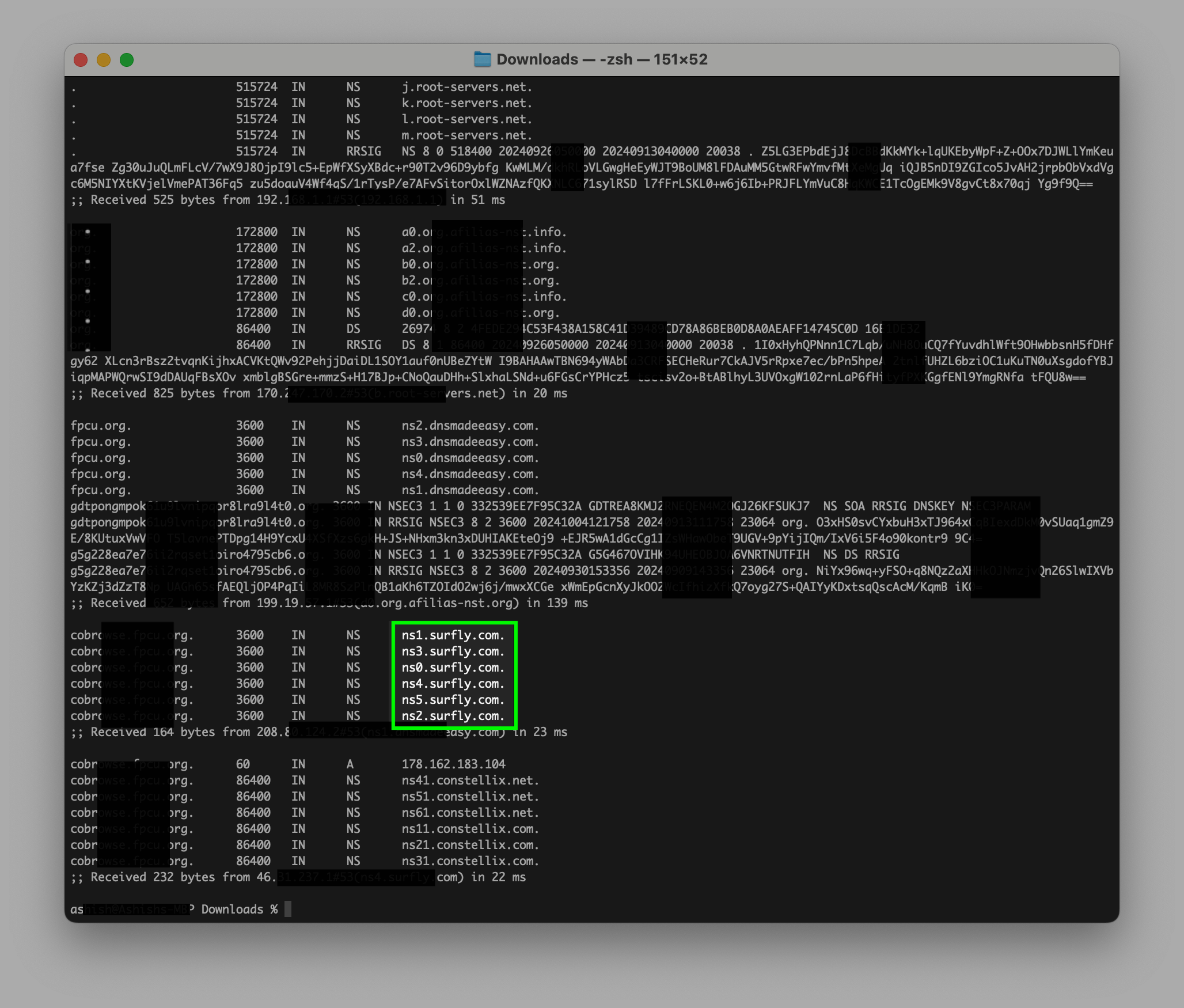This screenshot has width=1184, height=1008.
Task: Click the fpcu.org ns2.dnsmadeeasy.com record
Action: (x=470, y=426)
